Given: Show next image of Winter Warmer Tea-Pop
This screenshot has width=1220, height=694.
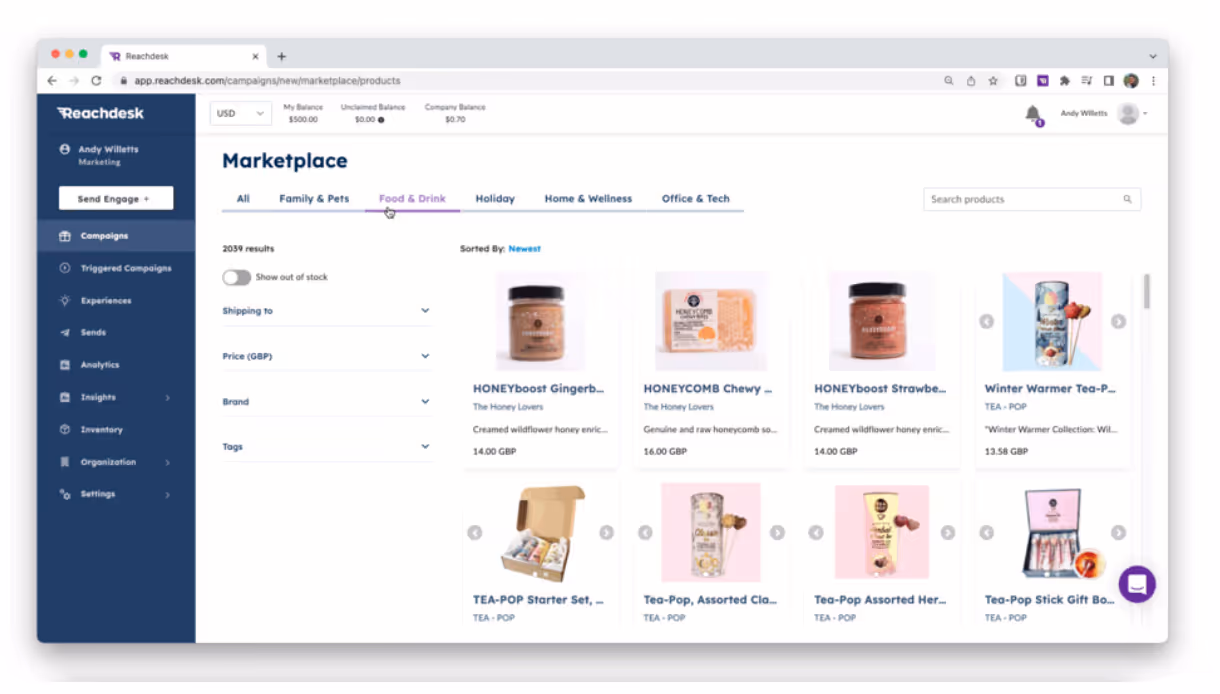Looking at the screenshot, I should tap(1118, 322).
